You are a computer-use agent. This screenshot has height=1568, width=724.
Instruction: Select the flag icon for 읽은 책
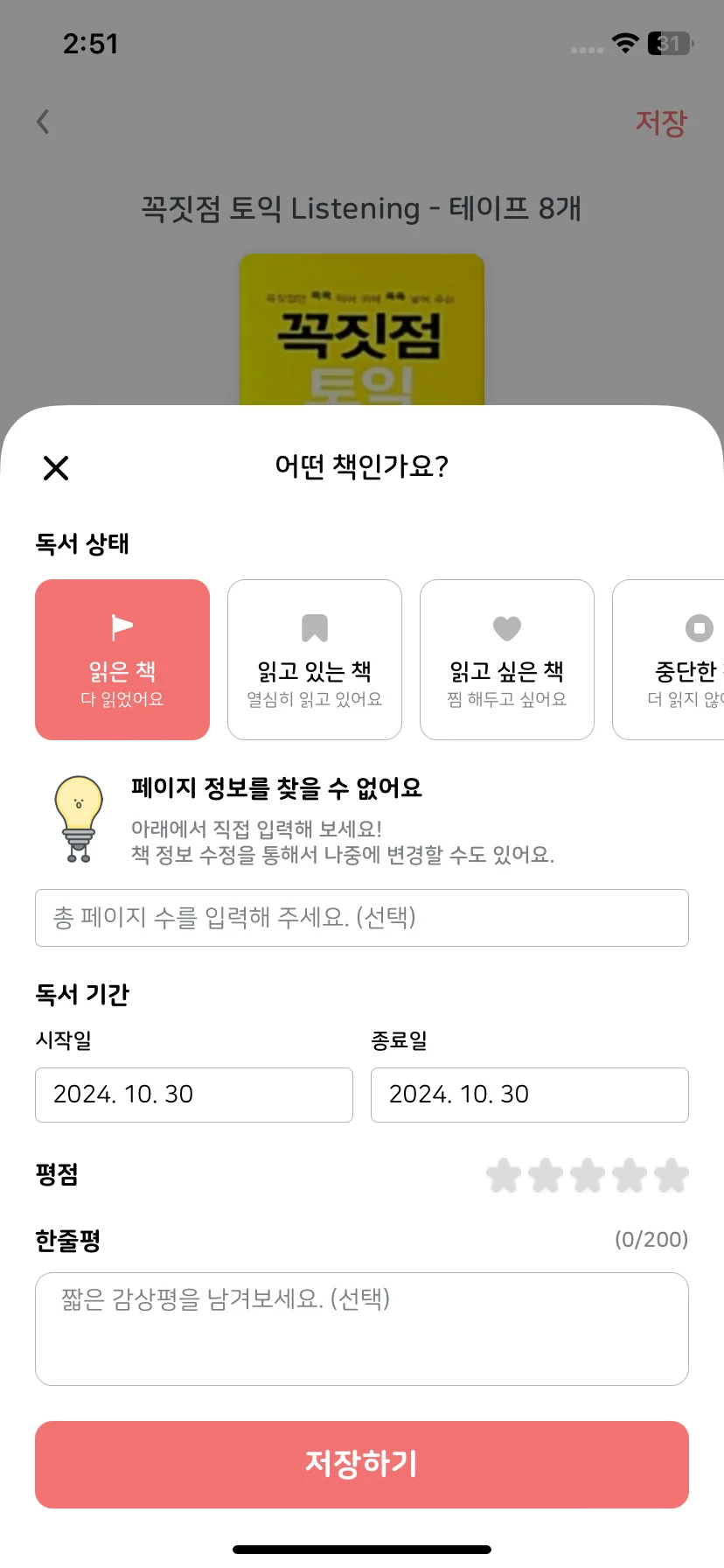click(x=122, y=627)
